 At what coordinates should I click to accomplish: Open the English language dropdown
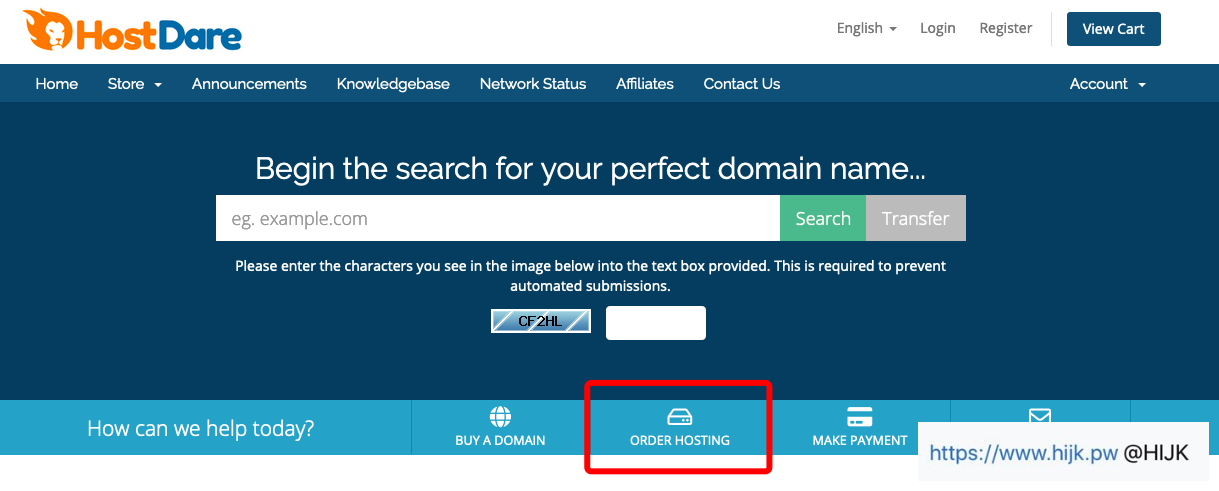point(866,28)
